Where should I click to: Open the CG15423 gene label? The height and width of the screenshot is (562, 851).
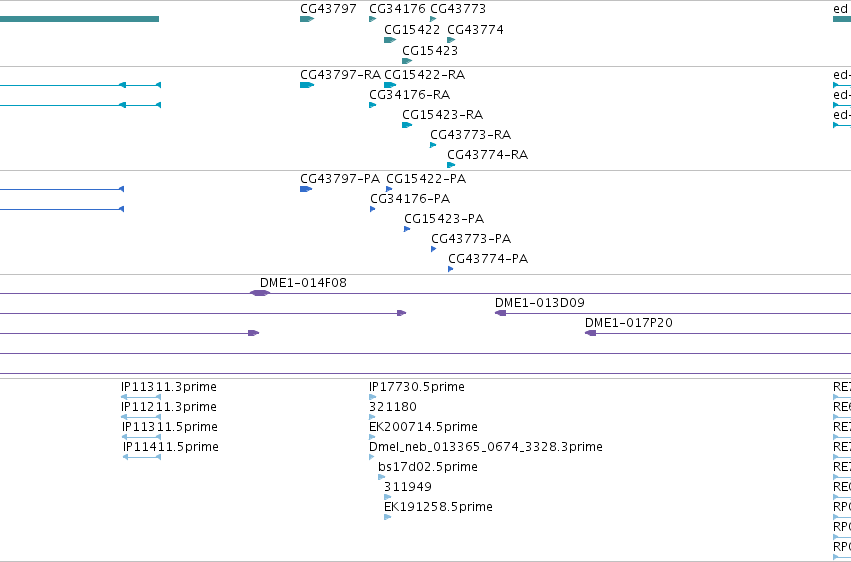click(x=430, y=50)
